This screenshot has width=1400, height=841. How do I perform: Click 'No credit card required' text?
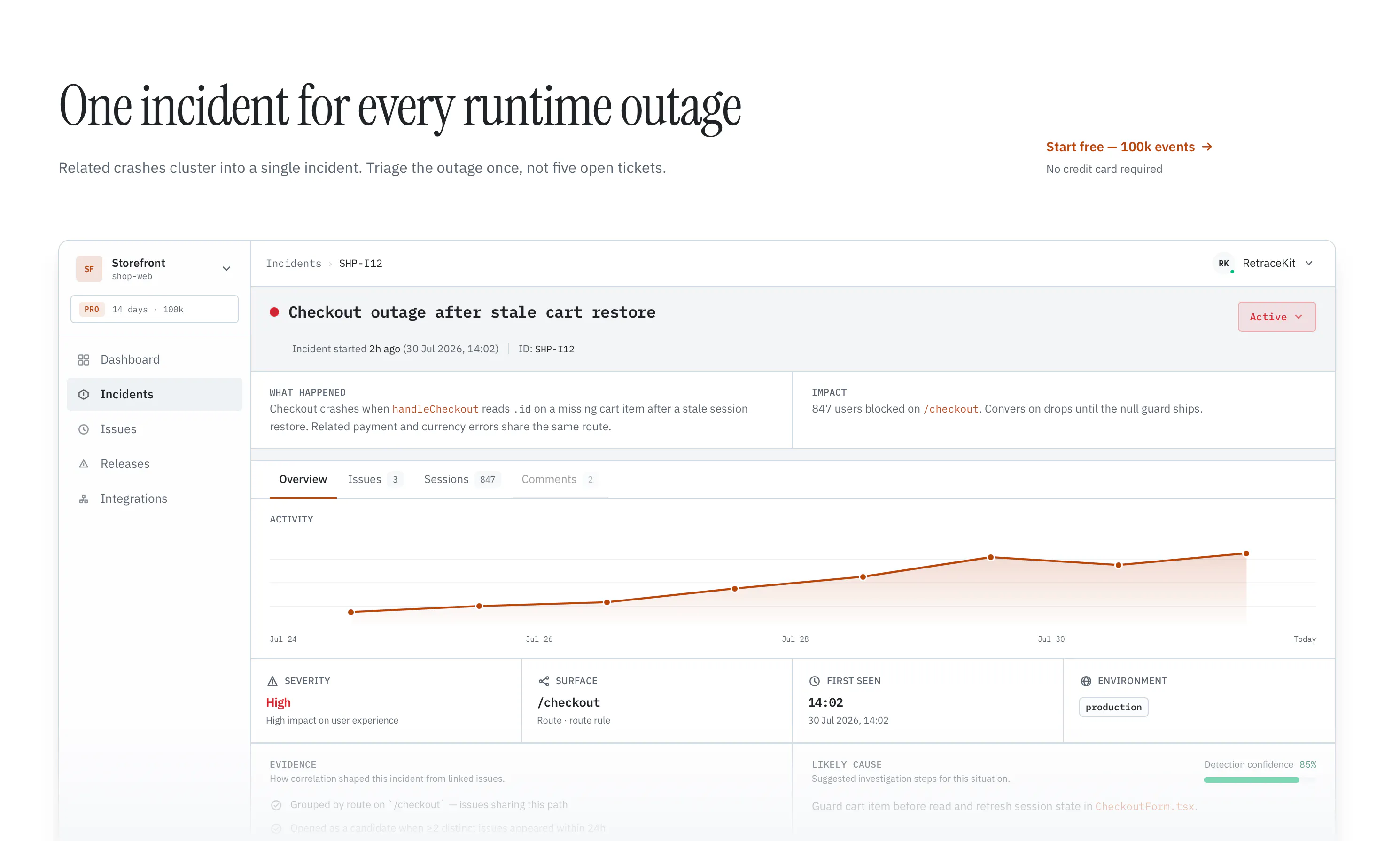pyautogui.click(x=1104, y=169)
